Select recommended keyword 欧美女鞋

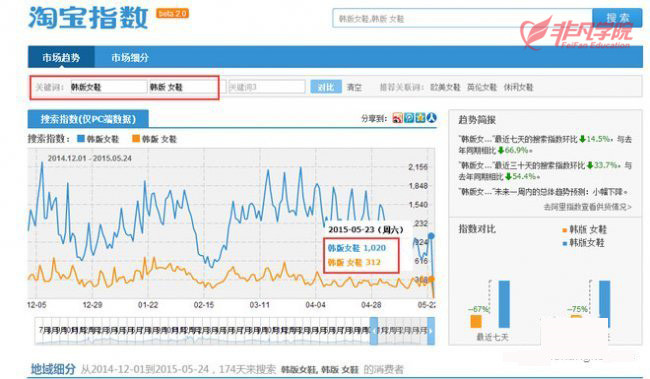click(x=445, y=87)
